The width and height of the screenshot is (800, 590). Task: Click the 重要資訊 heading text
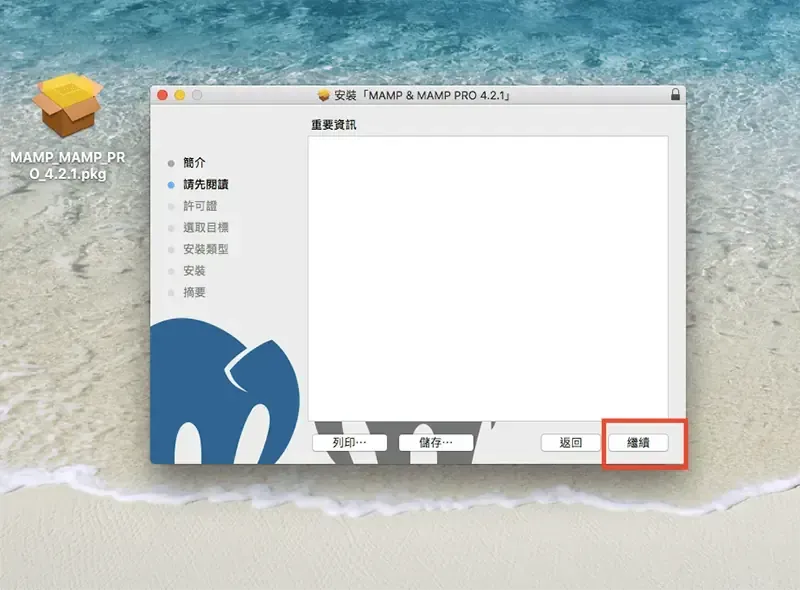[x=334, y=125]
